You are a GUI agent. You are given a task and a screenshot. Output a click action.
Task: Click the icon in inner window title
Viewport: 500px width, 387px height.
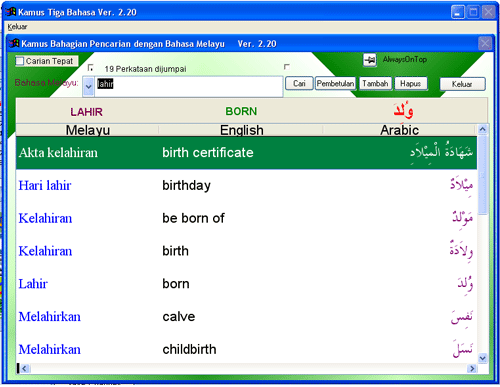point(14,43)
